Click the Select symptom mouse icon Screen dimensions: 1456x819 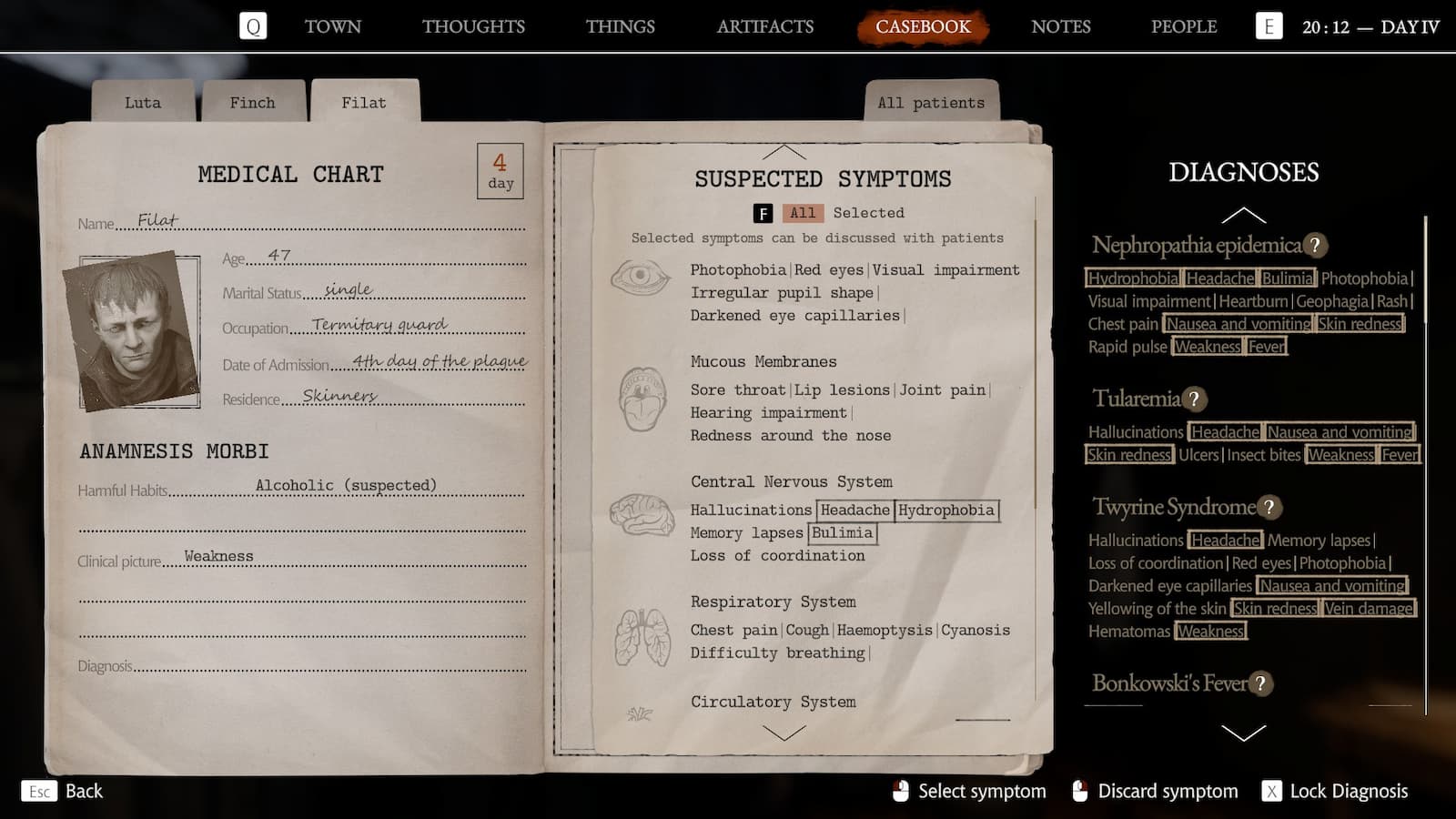click(900, 791)
